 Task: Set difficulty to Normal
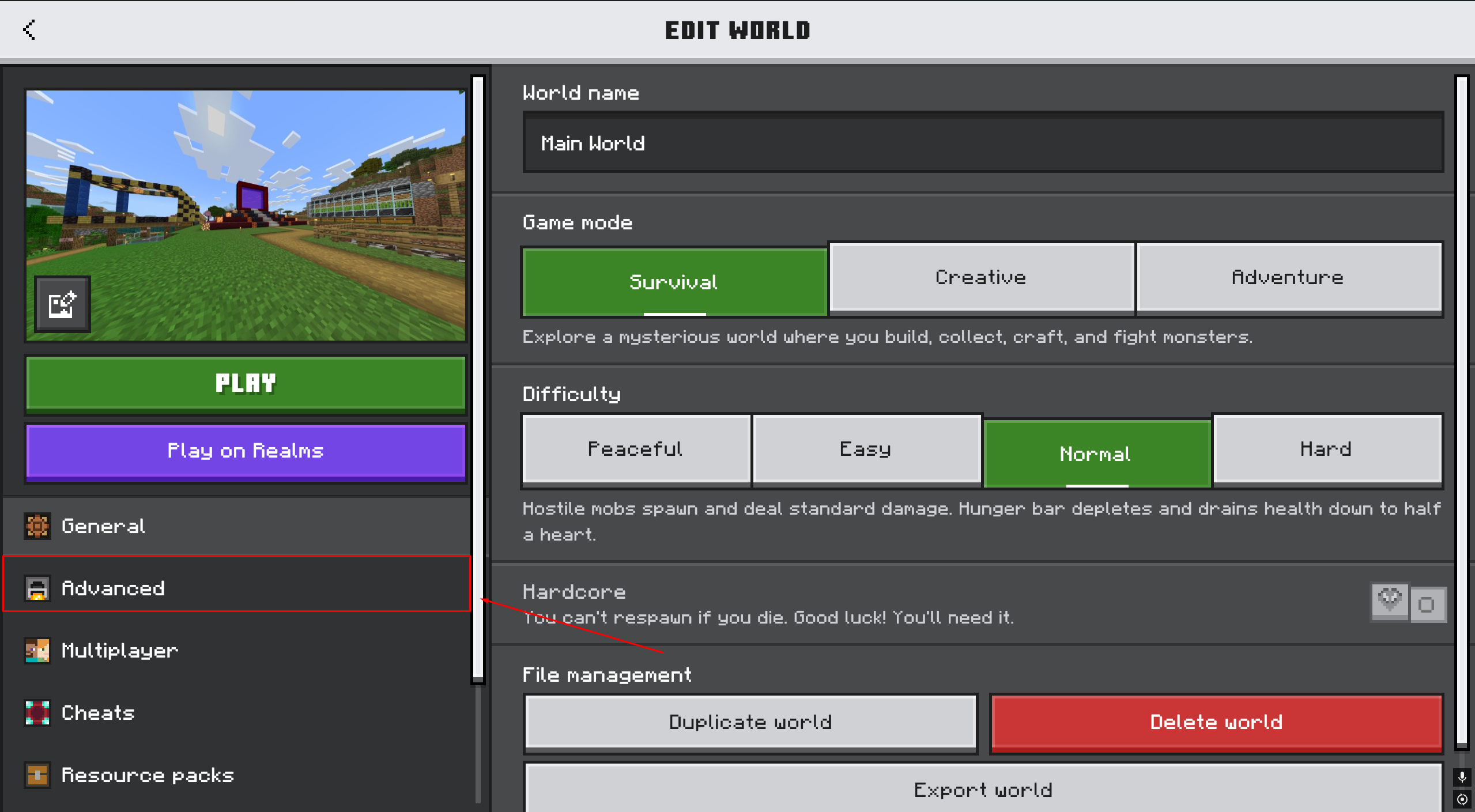click(x=1097, y=454)
